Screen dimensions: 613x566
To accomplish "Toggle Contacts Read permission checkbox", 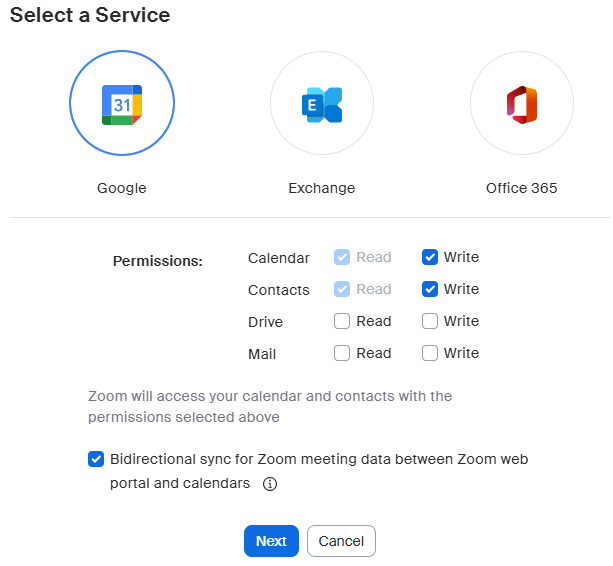I will tap(342, 289).
